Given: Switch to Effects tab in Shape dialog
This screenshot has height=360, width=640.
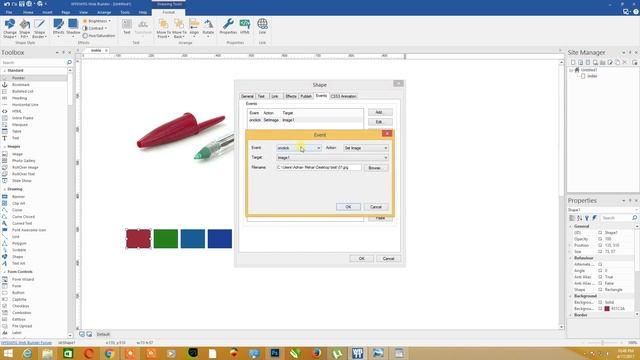Looking at the screenshot, I should [x=291, y=96].
